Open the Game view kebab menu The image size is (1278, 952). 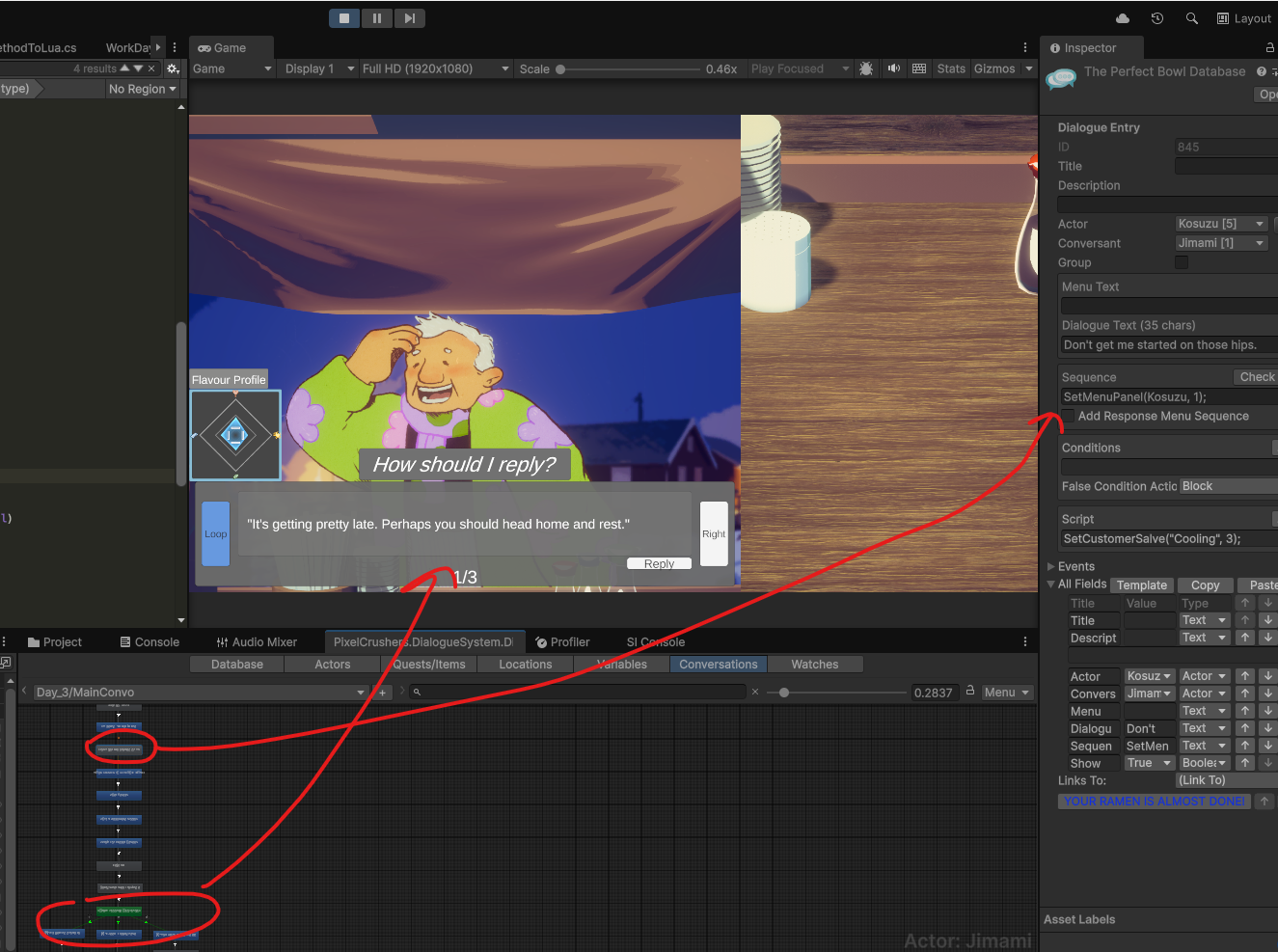point(1025,47)
